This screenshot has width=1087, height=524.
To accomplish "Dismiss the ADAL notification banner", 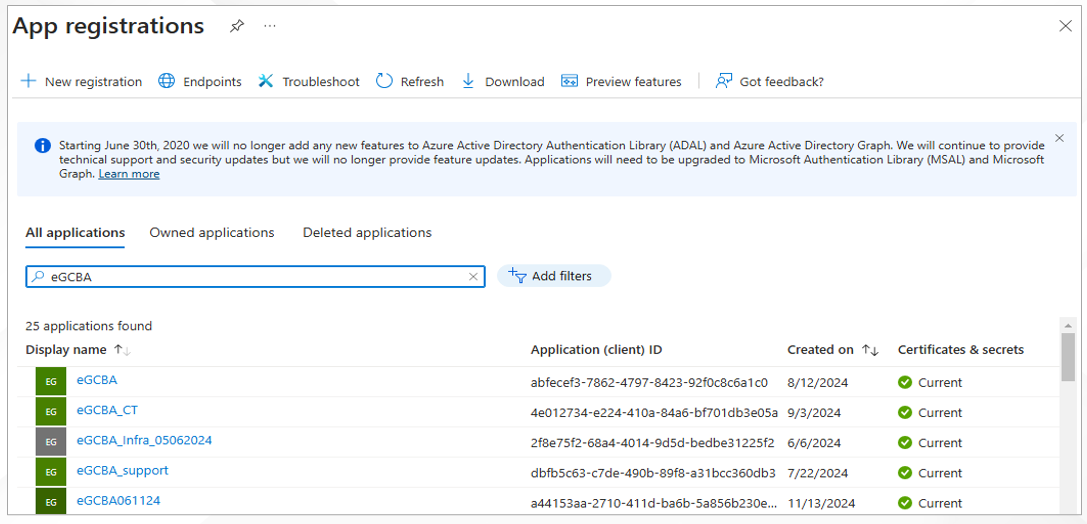I will pyautogui.click(x=1059, y=138).
